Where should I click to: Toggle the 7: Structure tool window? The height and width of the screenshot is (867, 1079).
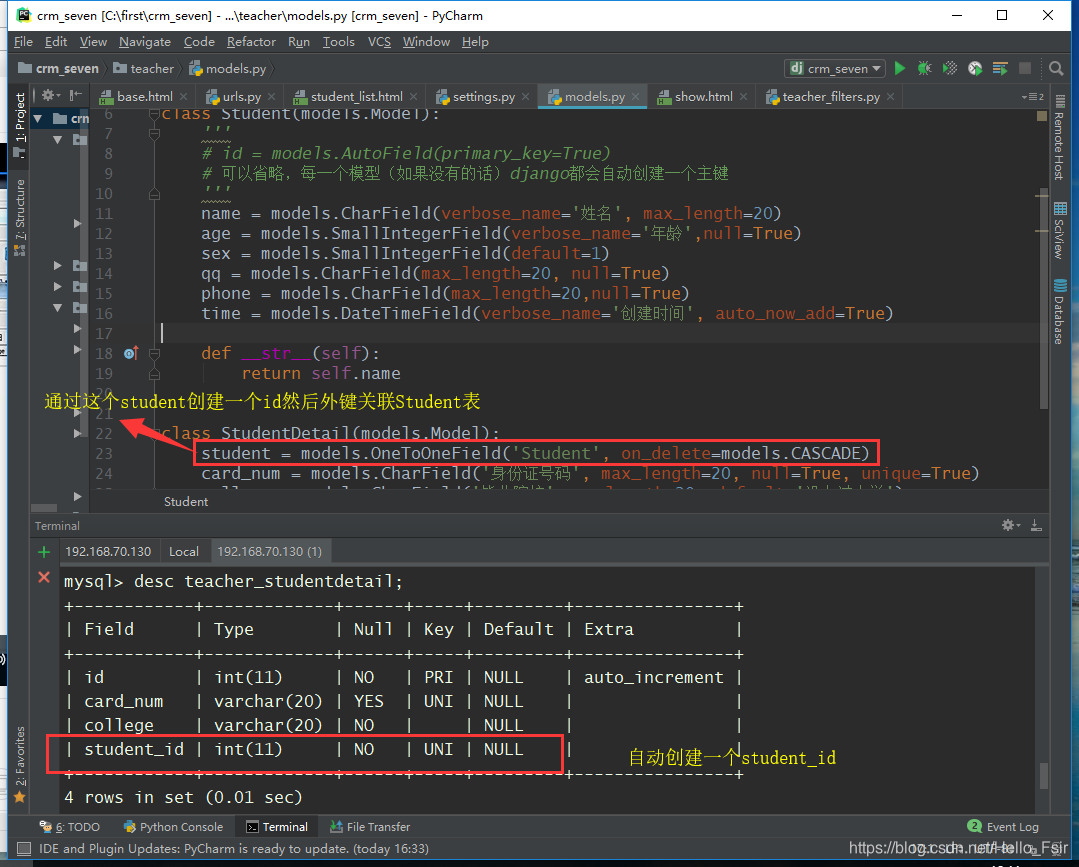pyautogui.click(x=20, y=217)
